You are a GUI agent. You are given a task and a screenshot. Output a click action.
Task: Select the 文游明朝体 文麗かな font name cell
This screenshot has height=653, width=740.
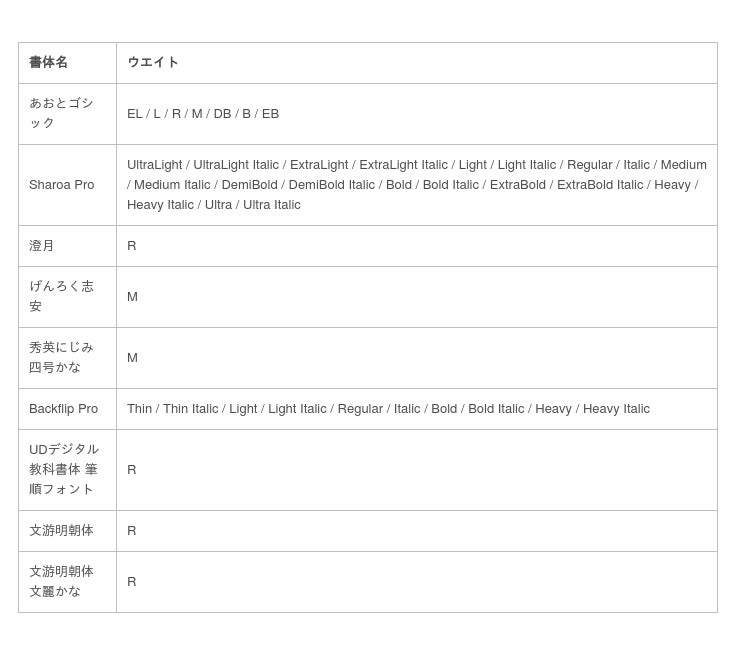click(x=62, y=581)
